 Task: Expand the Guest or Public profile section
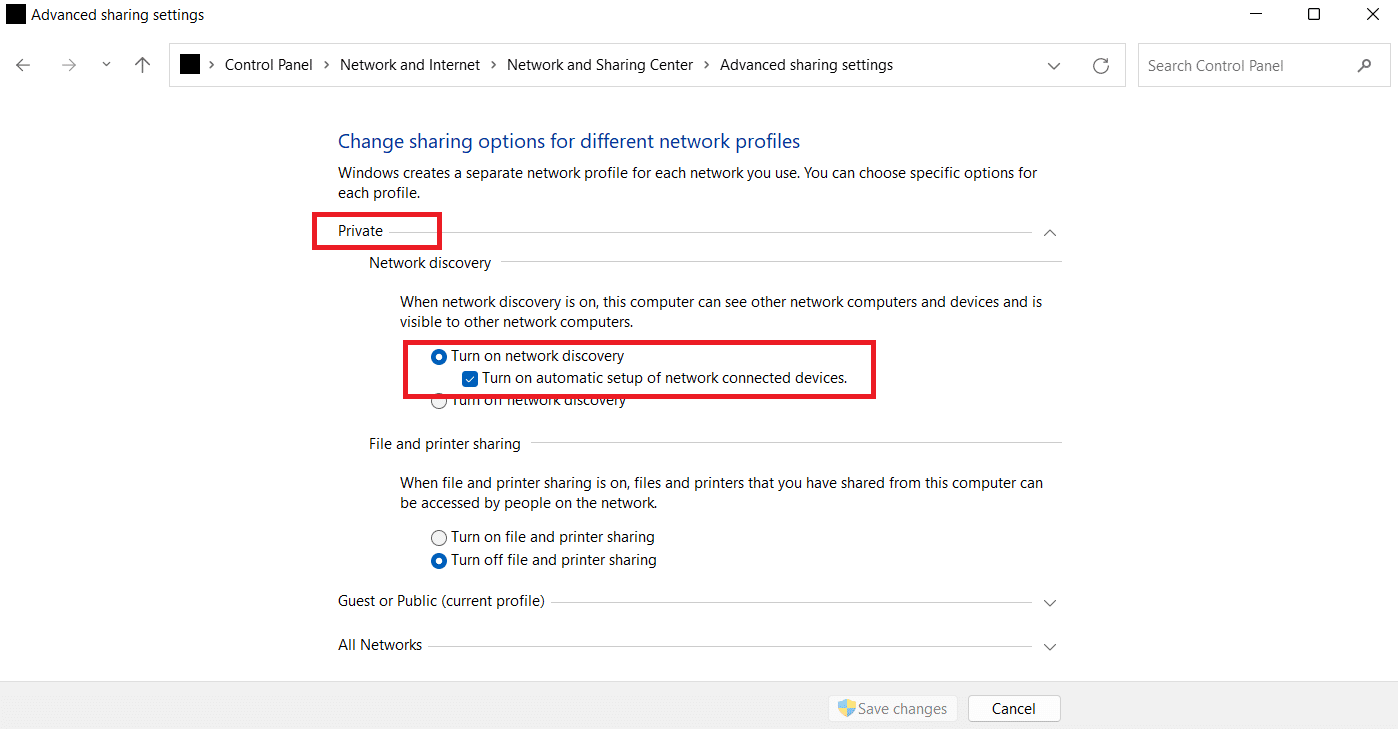click(x=1049, y=602)
